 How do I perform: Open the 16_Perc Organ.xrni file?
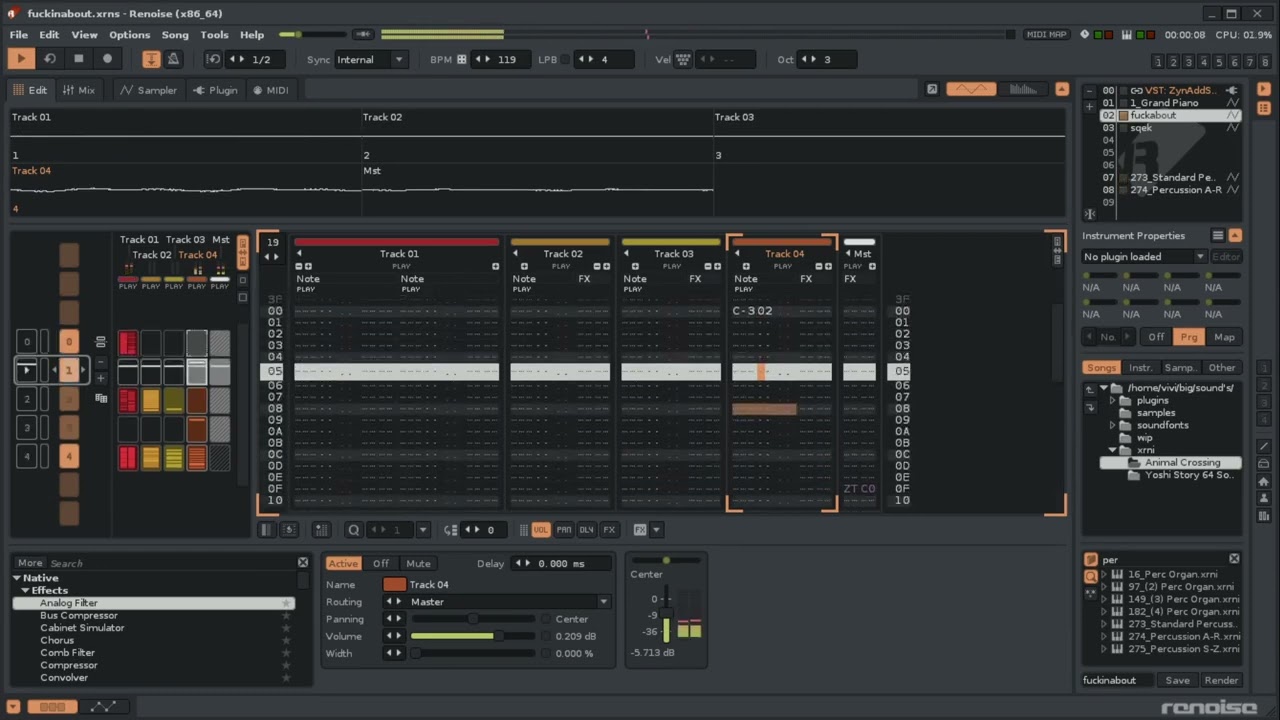coord(1172,574)
